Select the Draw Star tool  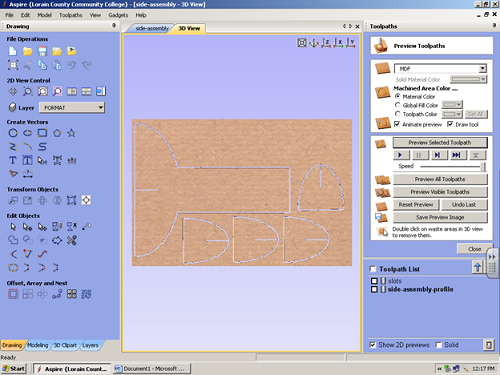(x=71, y=133)
